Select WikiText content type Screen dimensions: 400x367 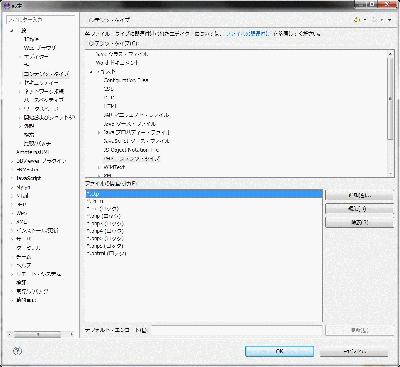(x=114, y=167)
